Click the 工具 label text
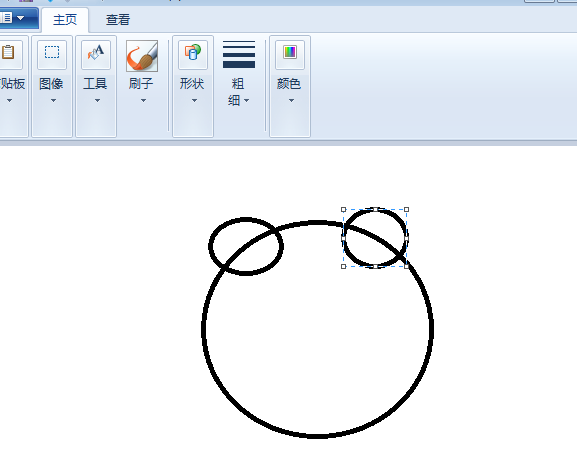 pyautogui.click(x=95, y=84)
